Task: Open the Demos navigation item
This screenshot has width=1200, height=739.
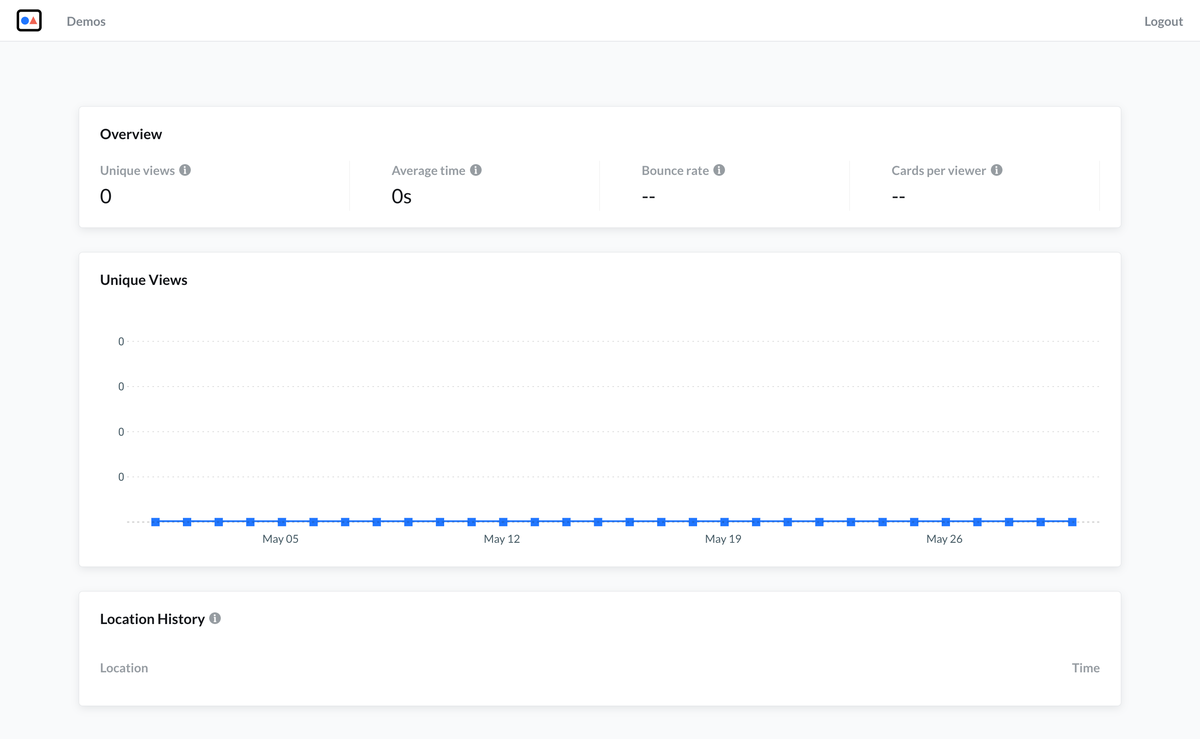Action: click(x=86, y=21)
